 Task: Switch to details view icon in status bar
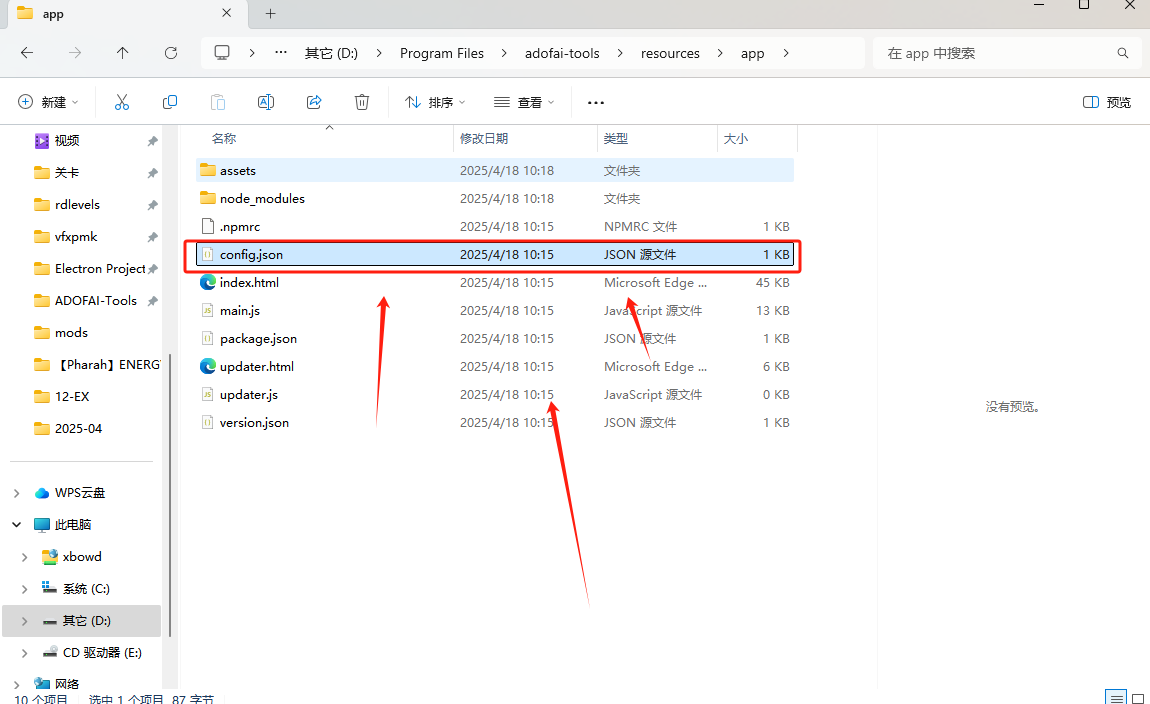pos(1116,697)
